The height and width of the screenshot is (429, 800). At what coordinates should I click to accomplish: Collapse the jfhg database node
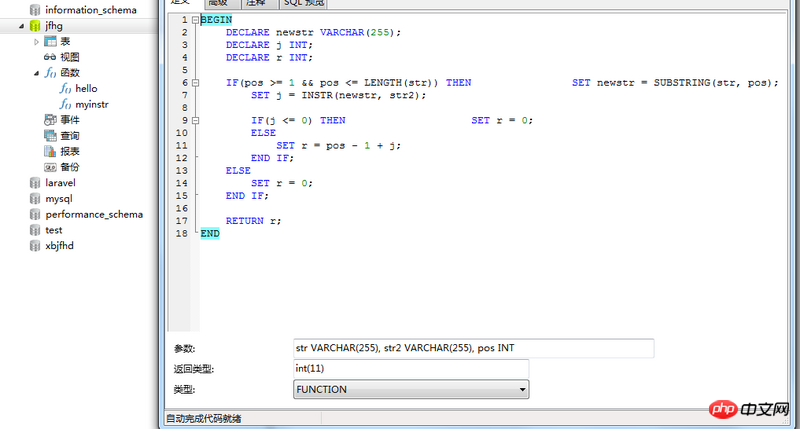pos(22,25)
